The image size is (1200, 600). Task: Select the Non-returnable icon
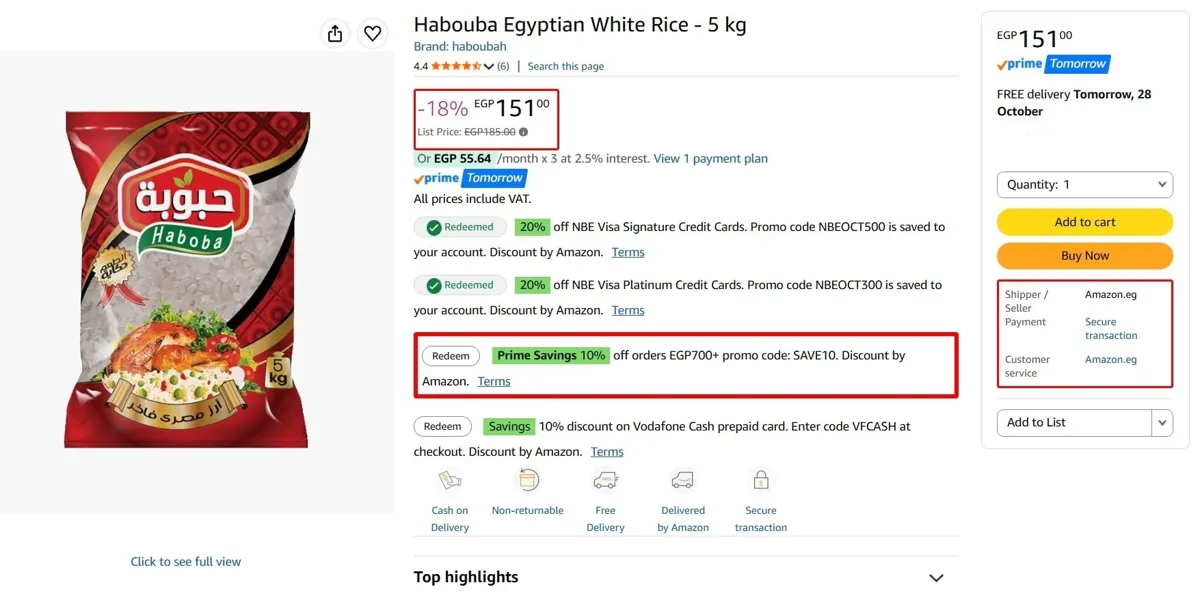pyautogui.click(x=528, y=481)
